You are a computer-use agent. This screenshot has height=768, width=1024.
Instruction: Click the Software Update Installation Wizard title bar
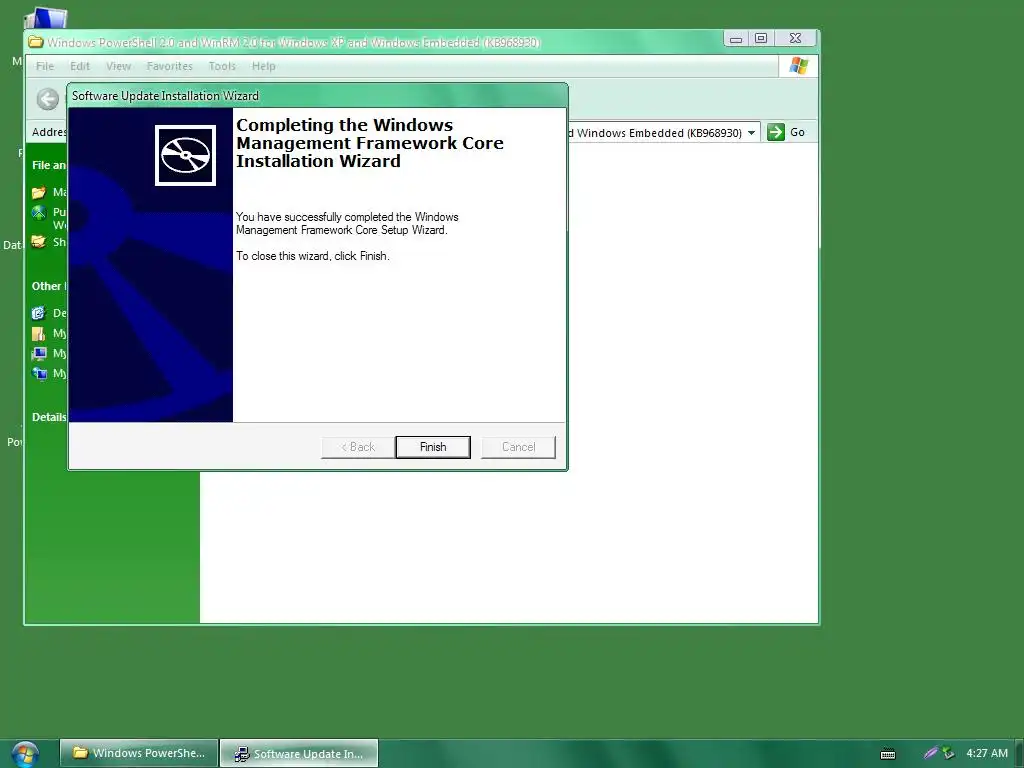tap(317, 95)
